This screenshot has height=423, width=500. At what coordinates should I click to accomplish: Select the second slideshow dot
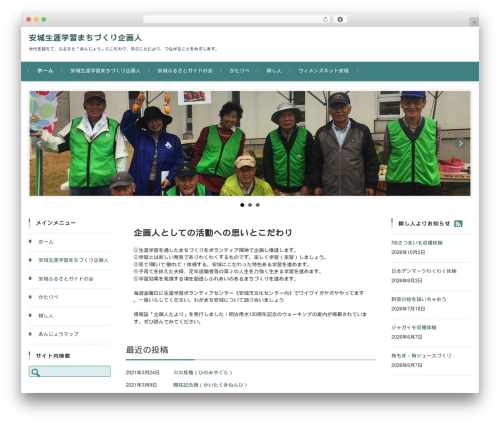250,205
